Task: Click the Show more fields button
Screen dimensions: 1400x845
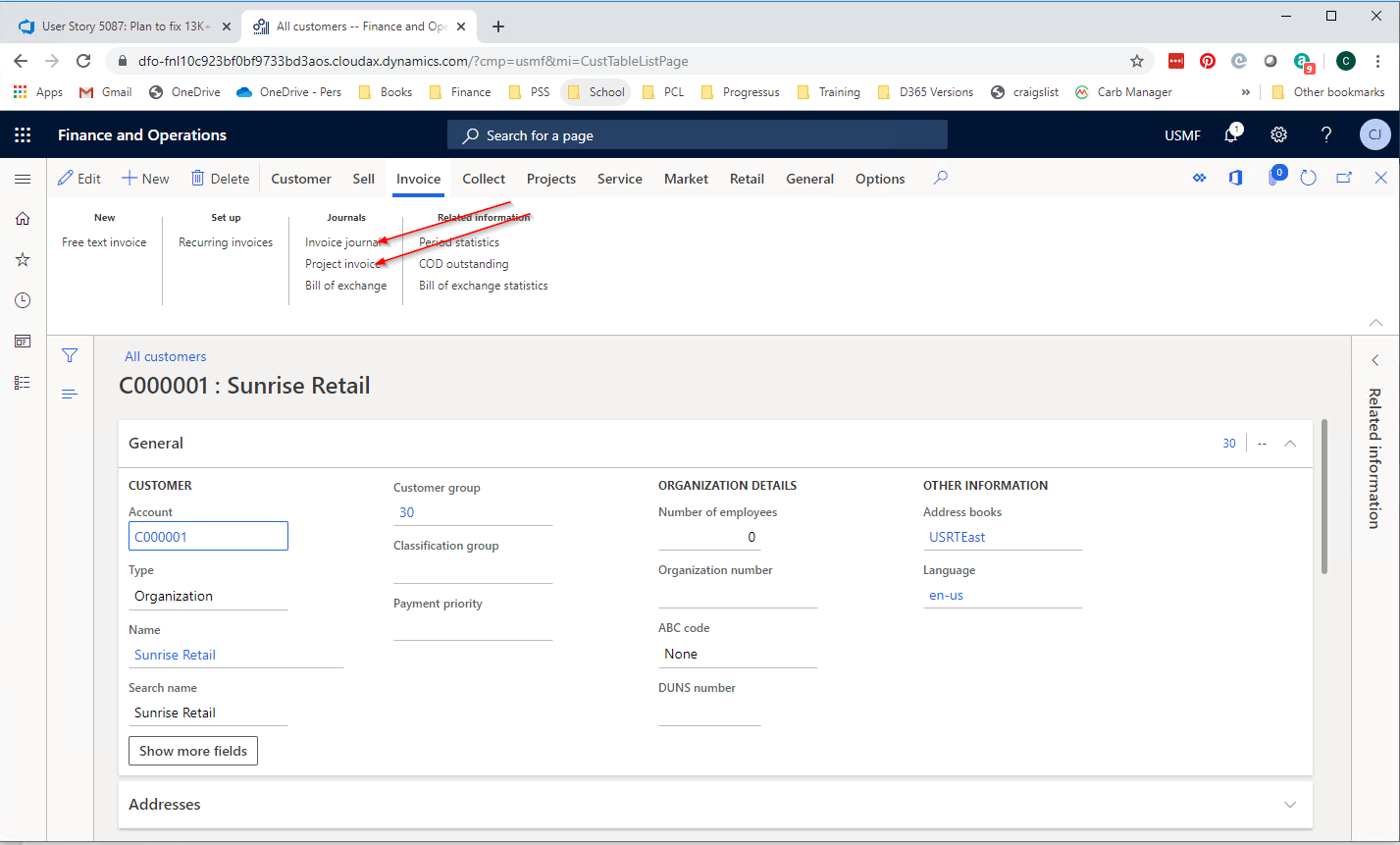Action: [192, 750]
